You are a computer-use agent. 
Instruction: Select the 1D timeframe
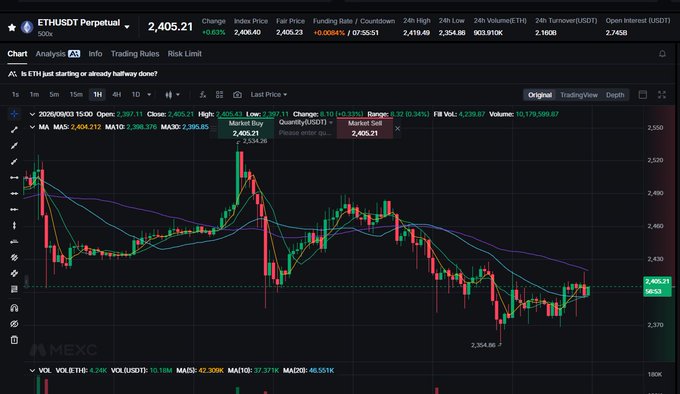pyautogui.click(x=136, y=94)
